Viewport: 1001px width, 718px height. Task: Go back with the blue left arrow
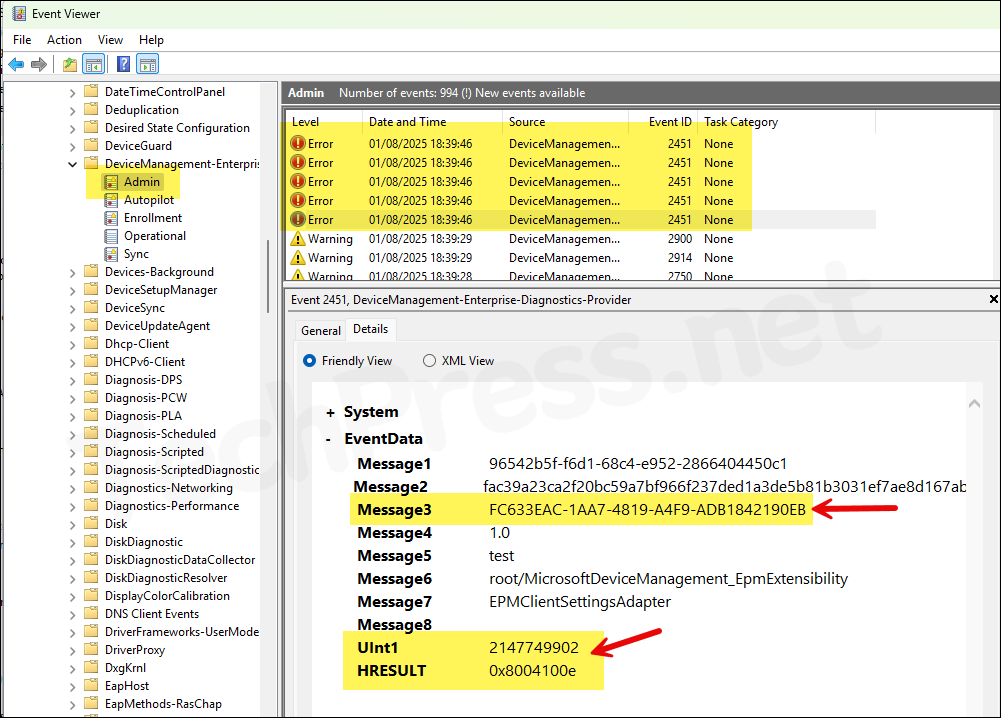pyautogui.click(x=16, y=64)
